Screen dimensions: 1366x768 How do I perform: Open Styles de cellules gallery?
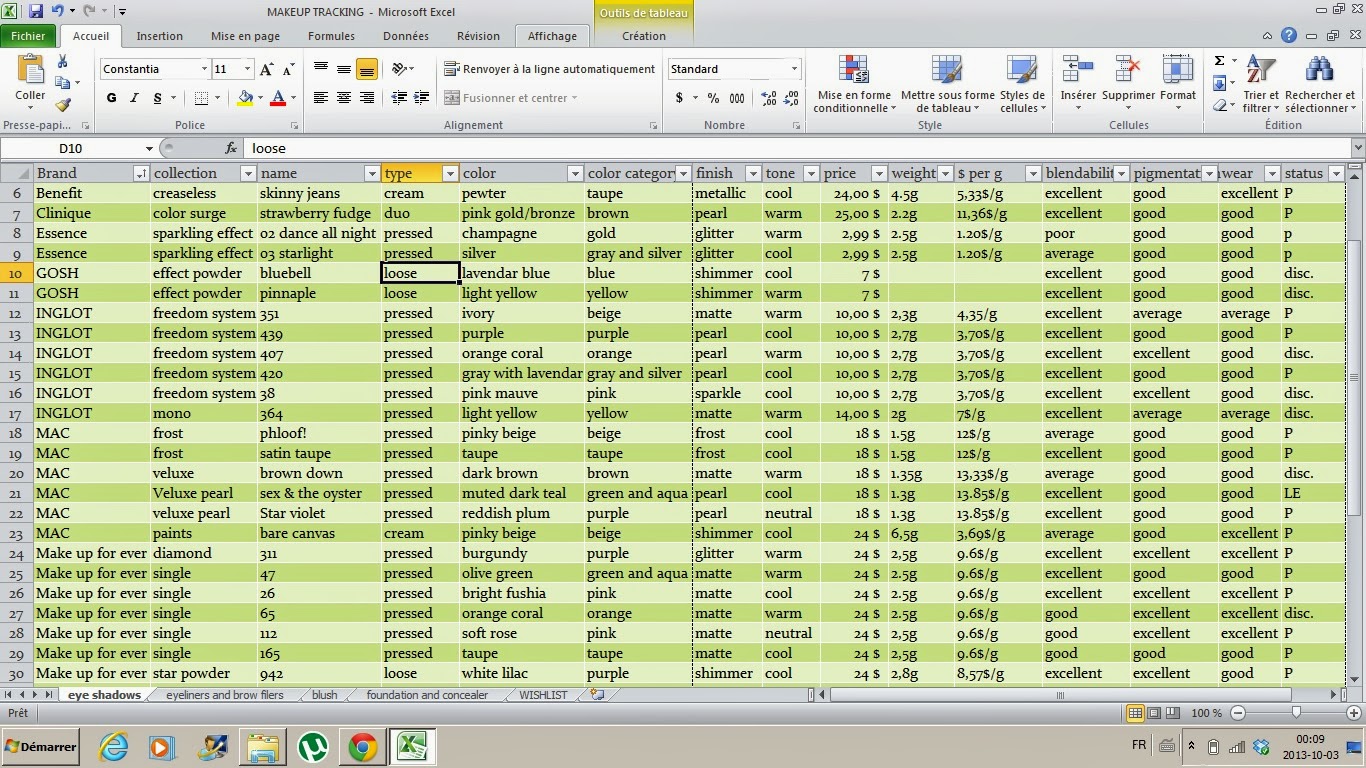(x=1022, y=84)
